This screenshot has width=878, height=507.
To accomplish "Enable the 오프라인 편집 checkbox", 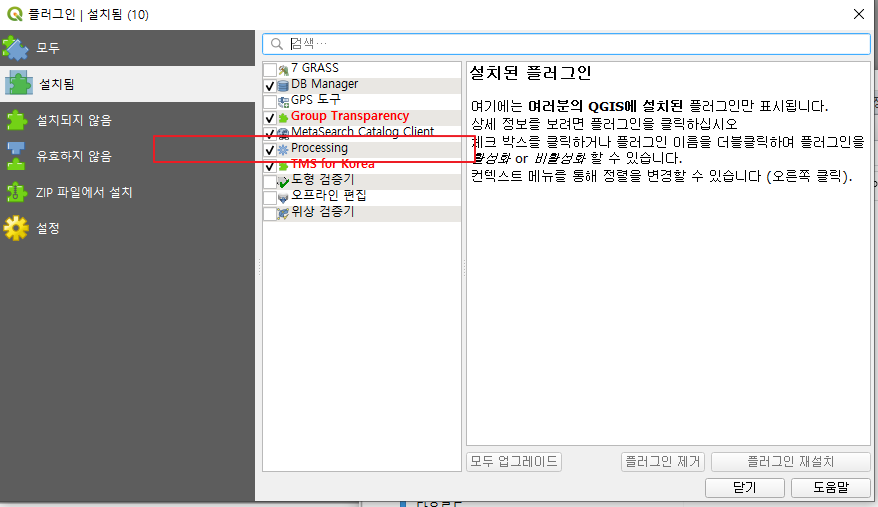I will click(x=270, y=198).
